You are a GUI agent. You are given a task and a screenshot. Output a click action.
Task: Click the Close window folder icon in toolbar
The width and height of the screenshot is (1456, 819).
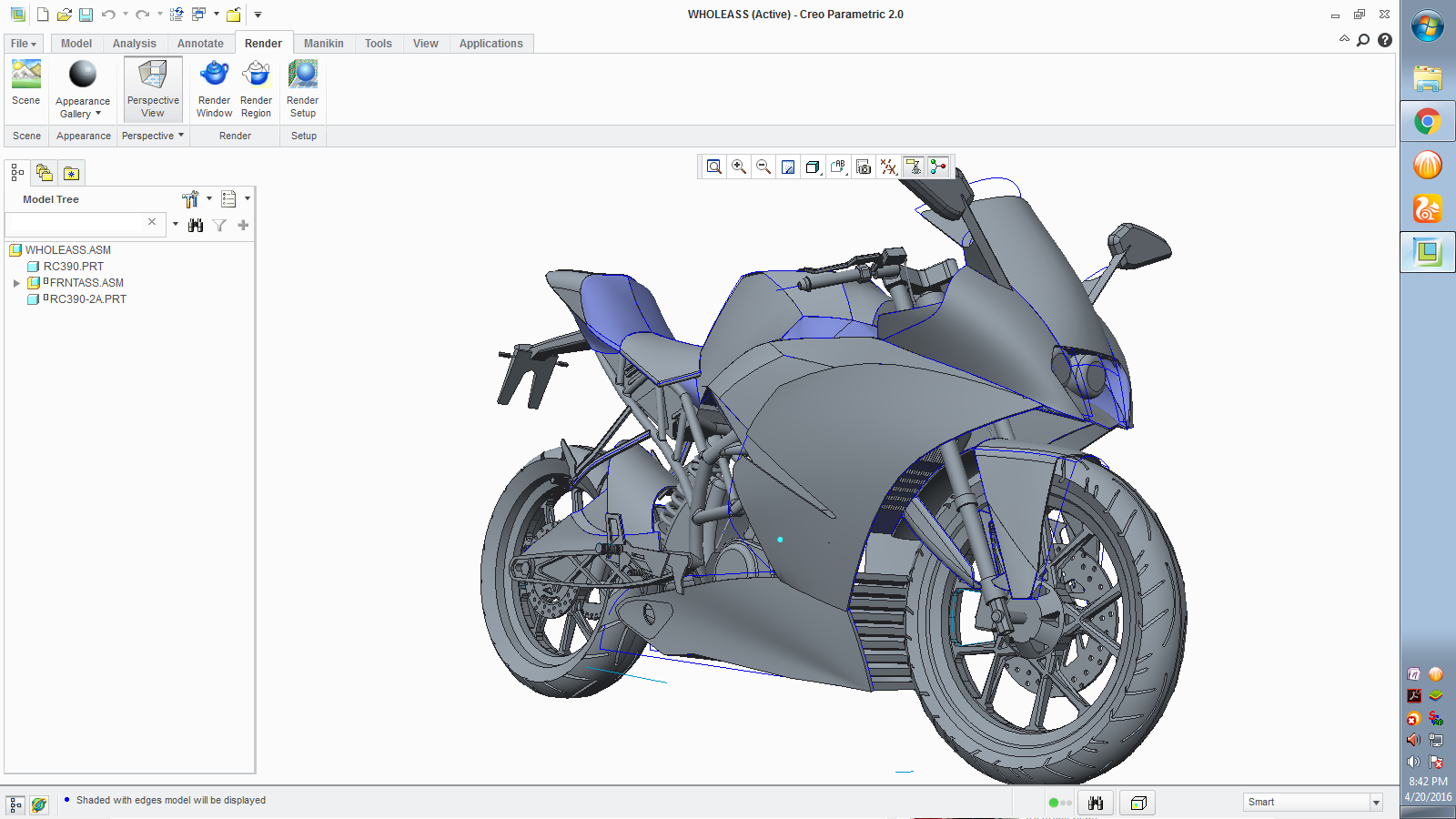coord(234,15)
